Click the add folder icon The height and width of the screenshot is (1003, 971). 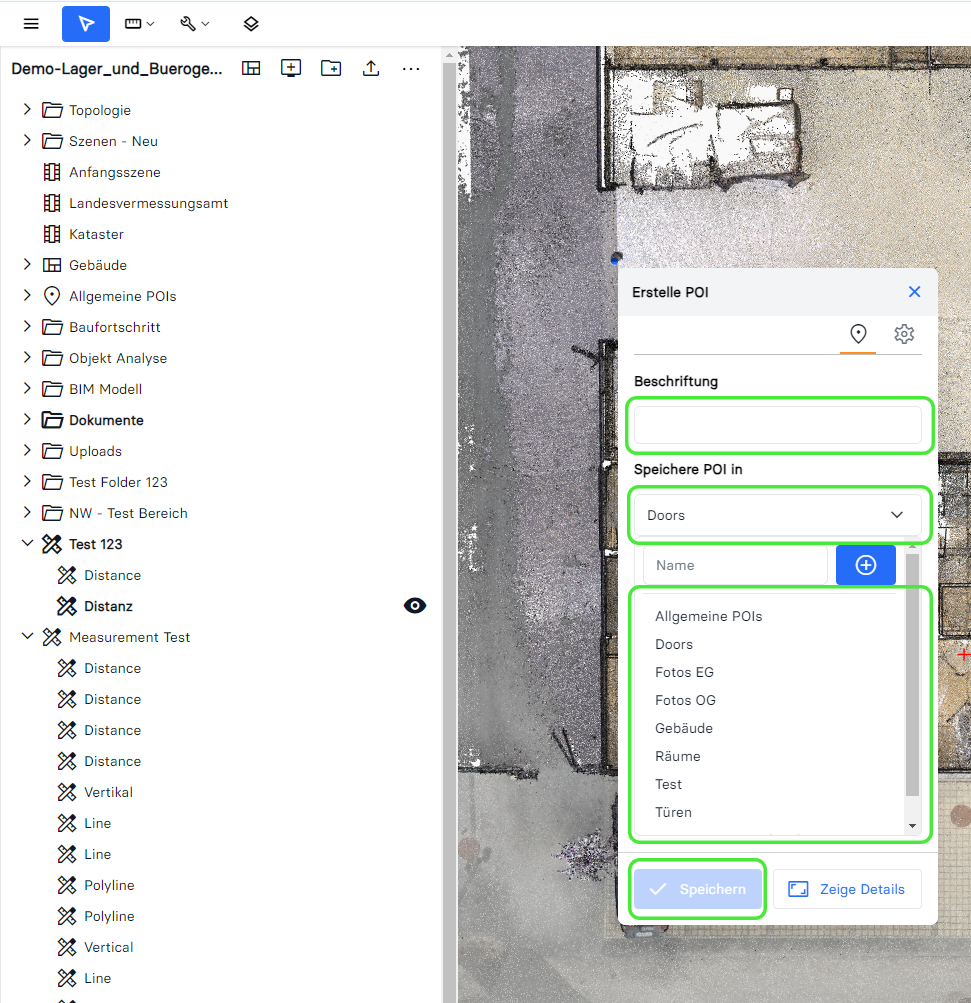331,68
